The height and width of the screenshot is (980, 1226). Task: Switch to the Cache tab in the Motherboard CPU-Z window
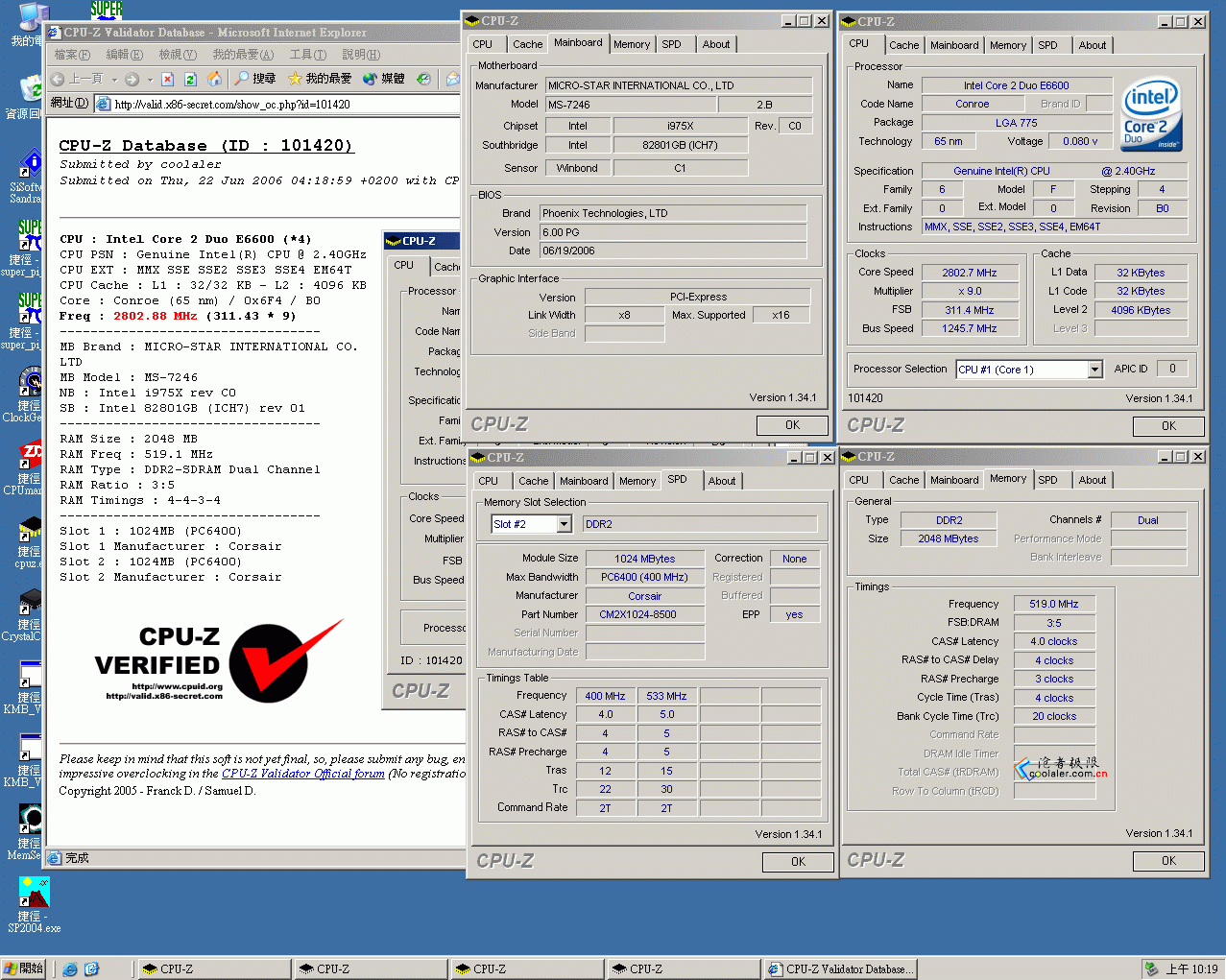(527, 44)
